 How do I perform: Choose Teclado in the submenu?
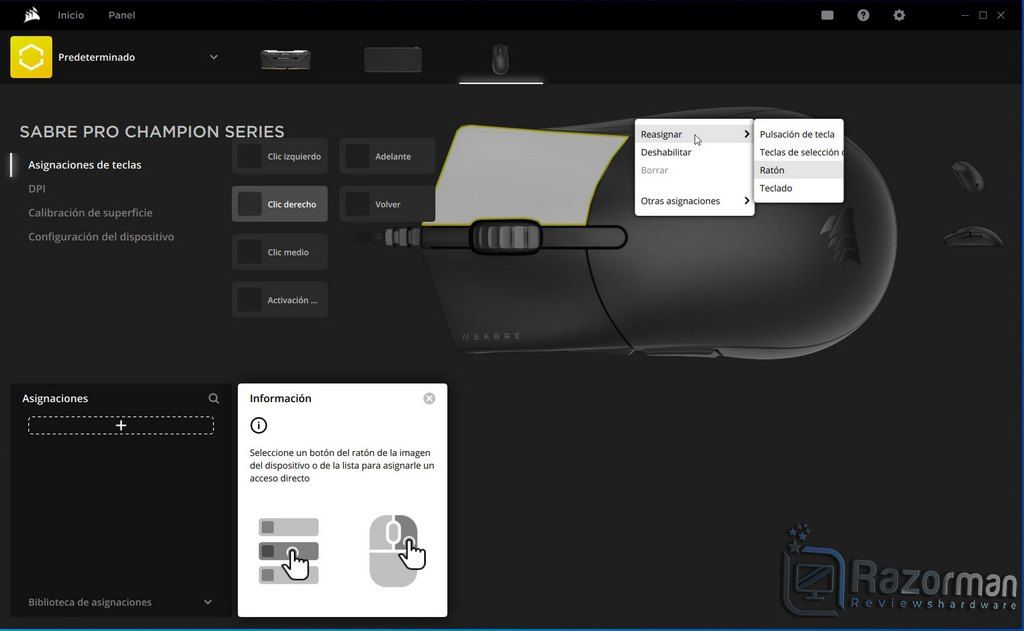click(x=798, y=188)
